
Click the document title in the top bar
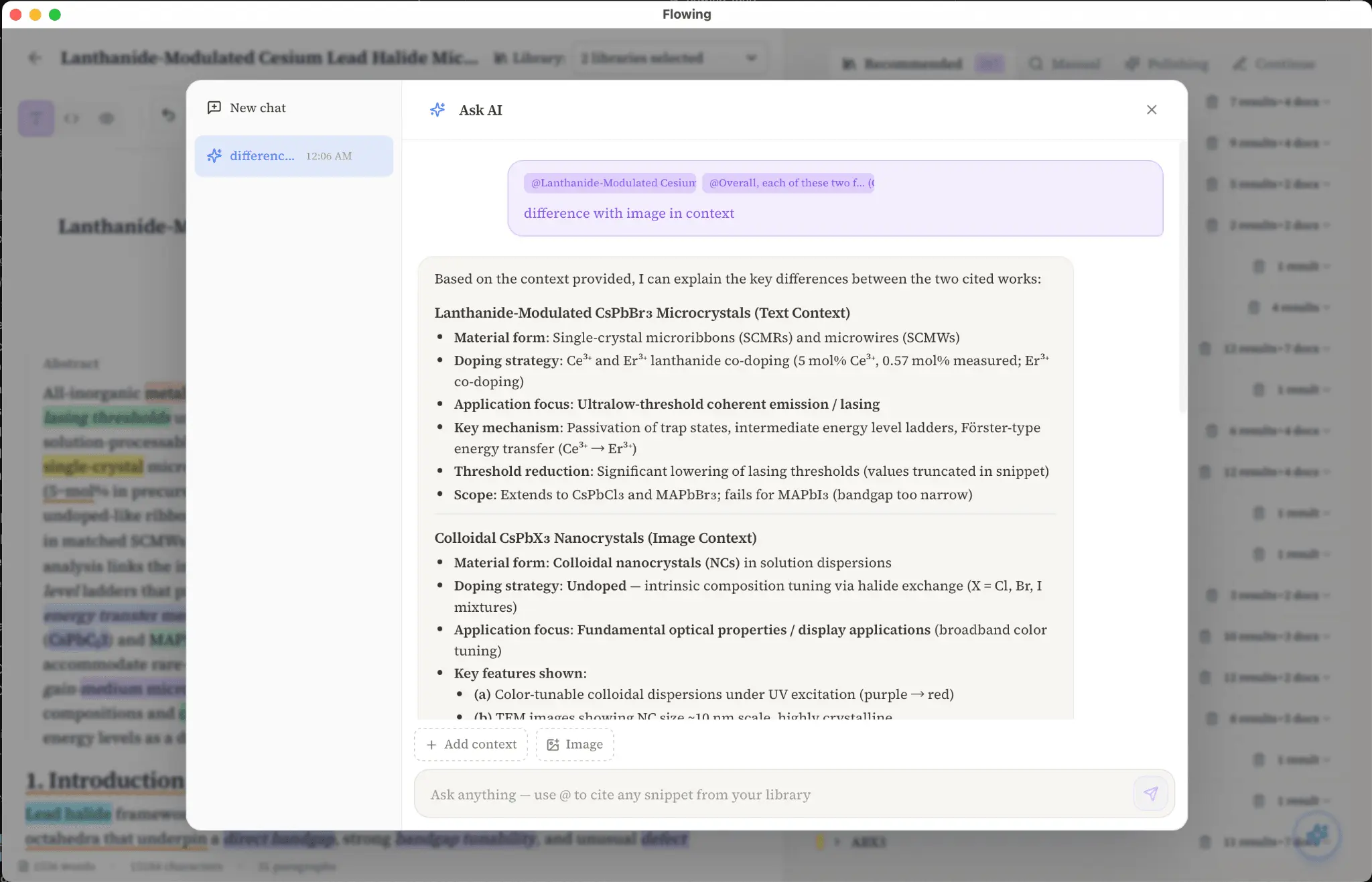click(x=269, y=58)
